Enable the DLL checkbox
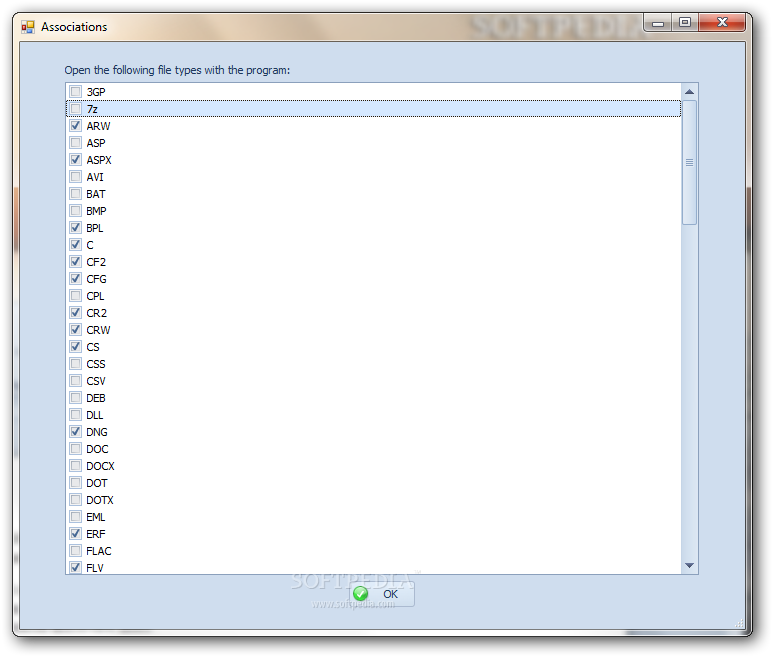The image size is (773, 657). [75, 415]
